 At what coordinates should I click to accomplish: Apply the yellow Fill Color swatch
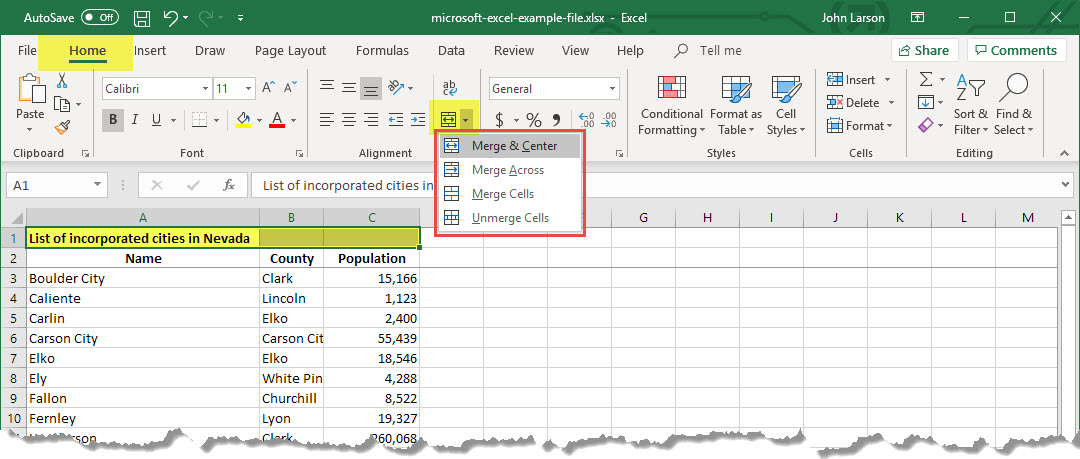click(243, 120)
